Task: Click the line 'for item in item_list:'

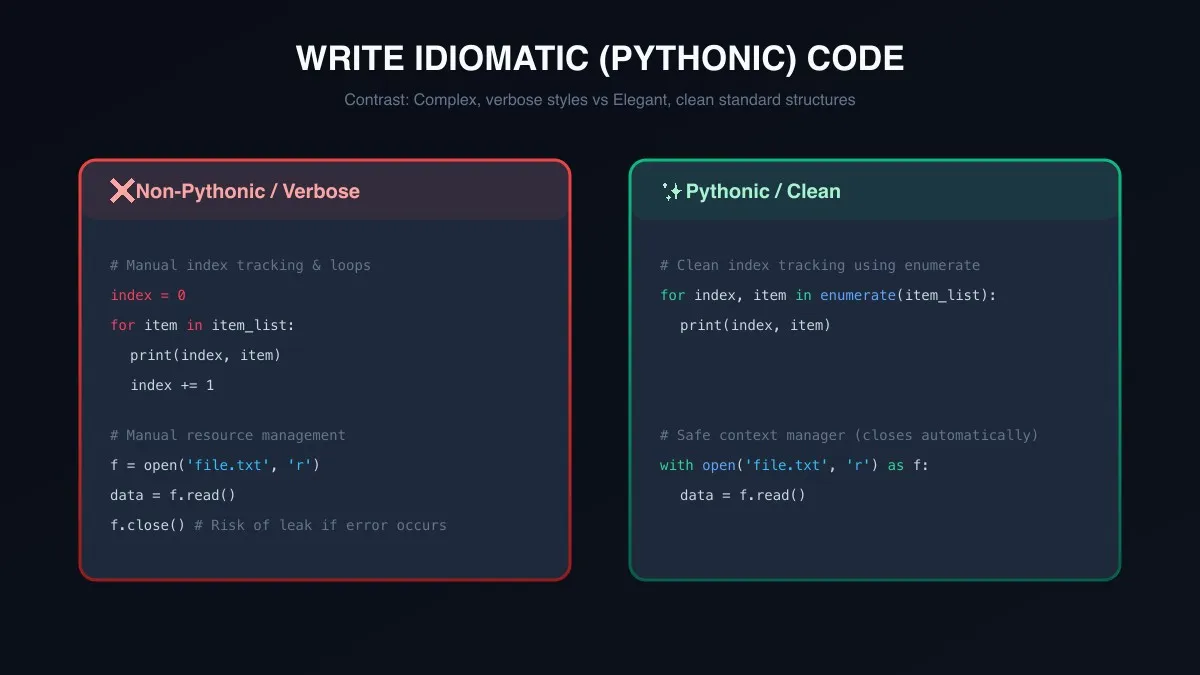Action: (x=203, y=325)
